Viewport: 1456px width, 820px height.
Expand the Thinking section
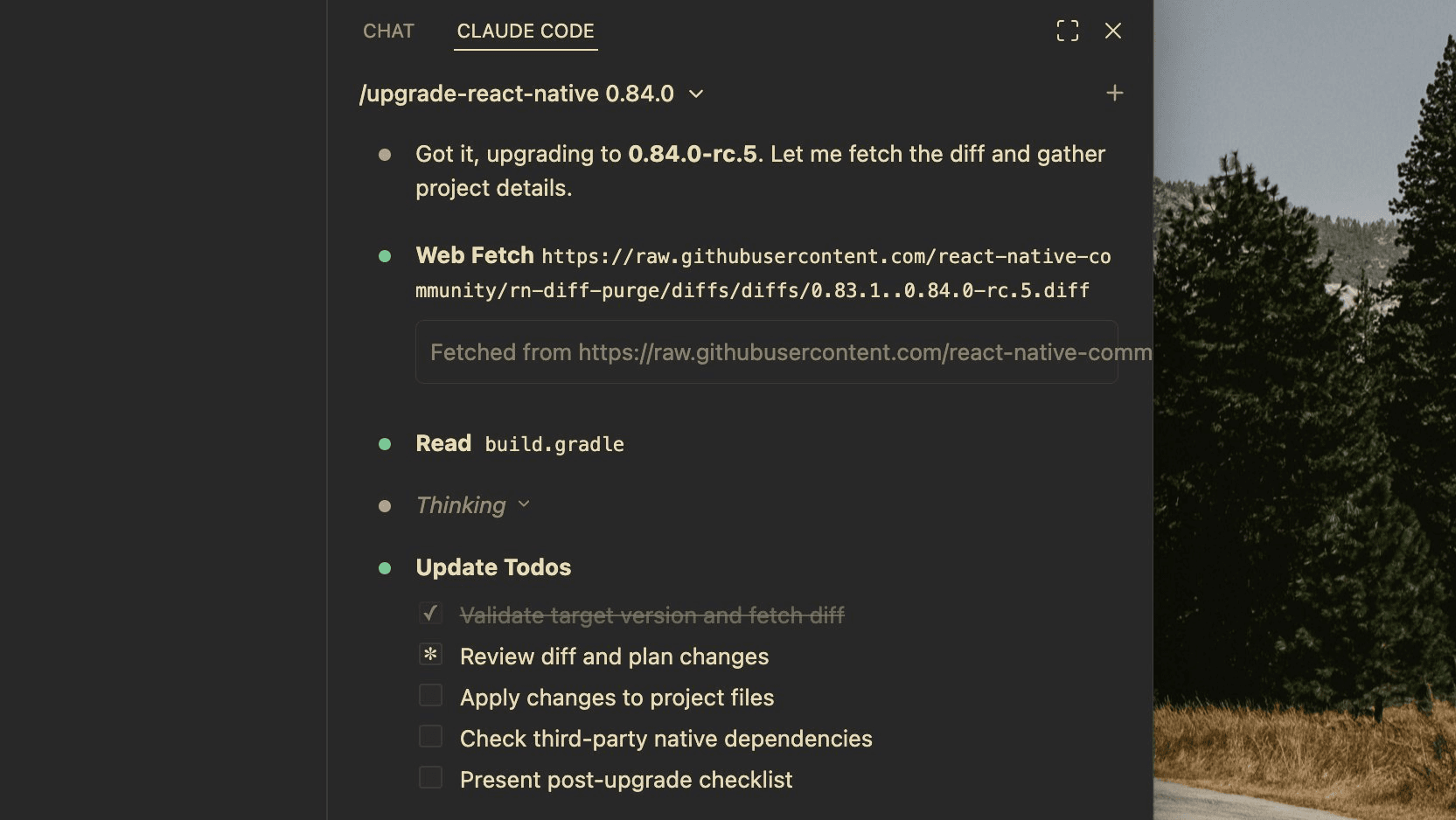pyautogui.click(x=524, y=504)
